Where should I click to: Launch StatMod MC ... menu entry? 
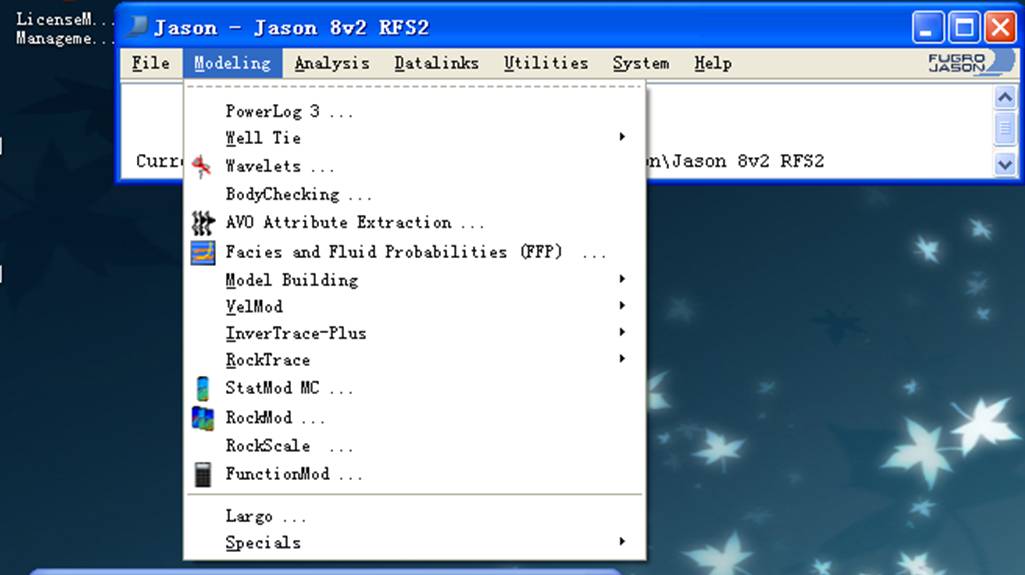pyautogui.click(x=414, y=388)
